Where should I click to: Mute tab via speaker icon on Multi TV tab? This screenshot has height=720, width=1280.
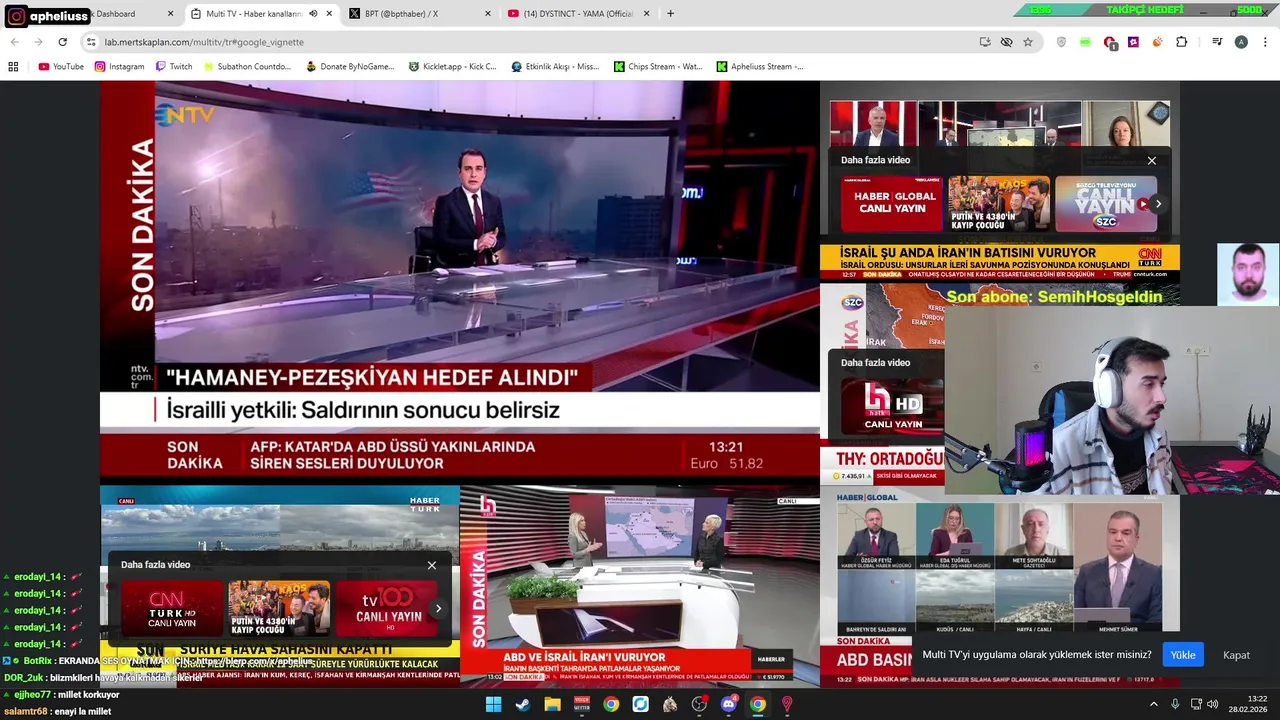pyautogui.click(x=313, y=14)
